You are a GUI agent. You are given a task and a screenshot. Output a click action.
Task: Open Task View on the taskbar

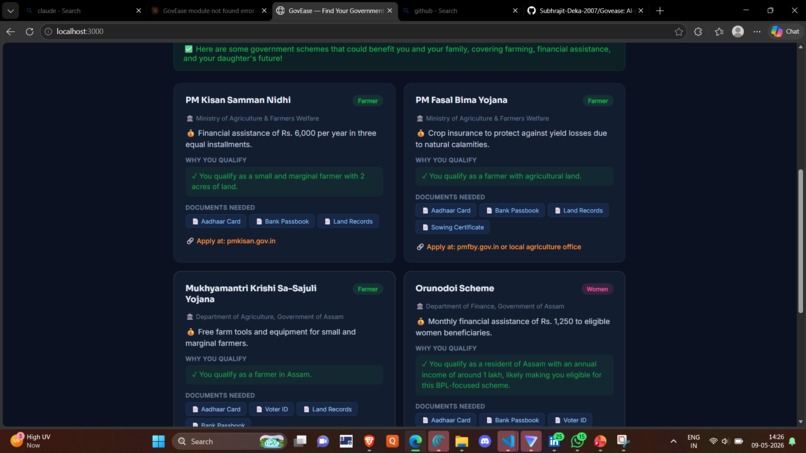(300, 441)
